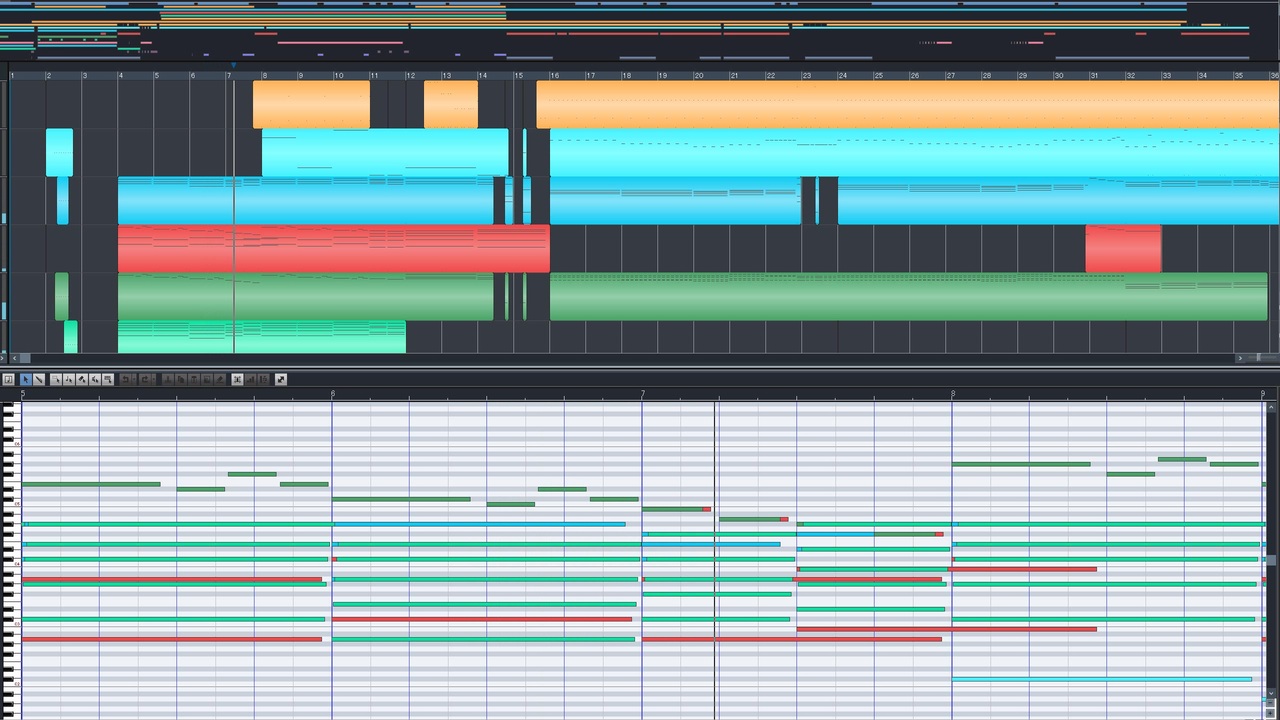Select the highest dark green note at bar 8
Screen dimensions: 1280x720
pos(1182,459)
